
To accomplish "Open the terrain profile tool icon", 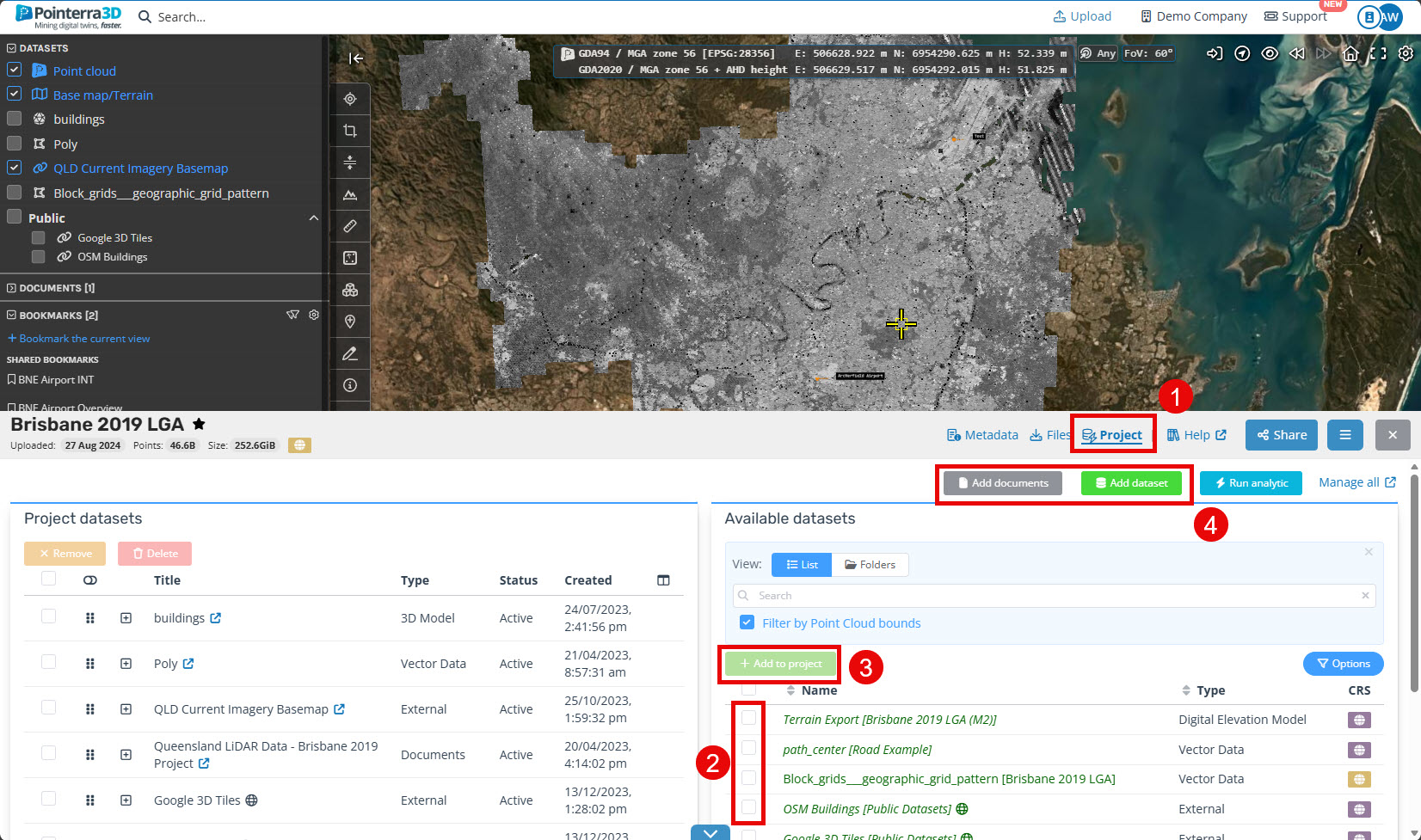I will click(350, 195).
